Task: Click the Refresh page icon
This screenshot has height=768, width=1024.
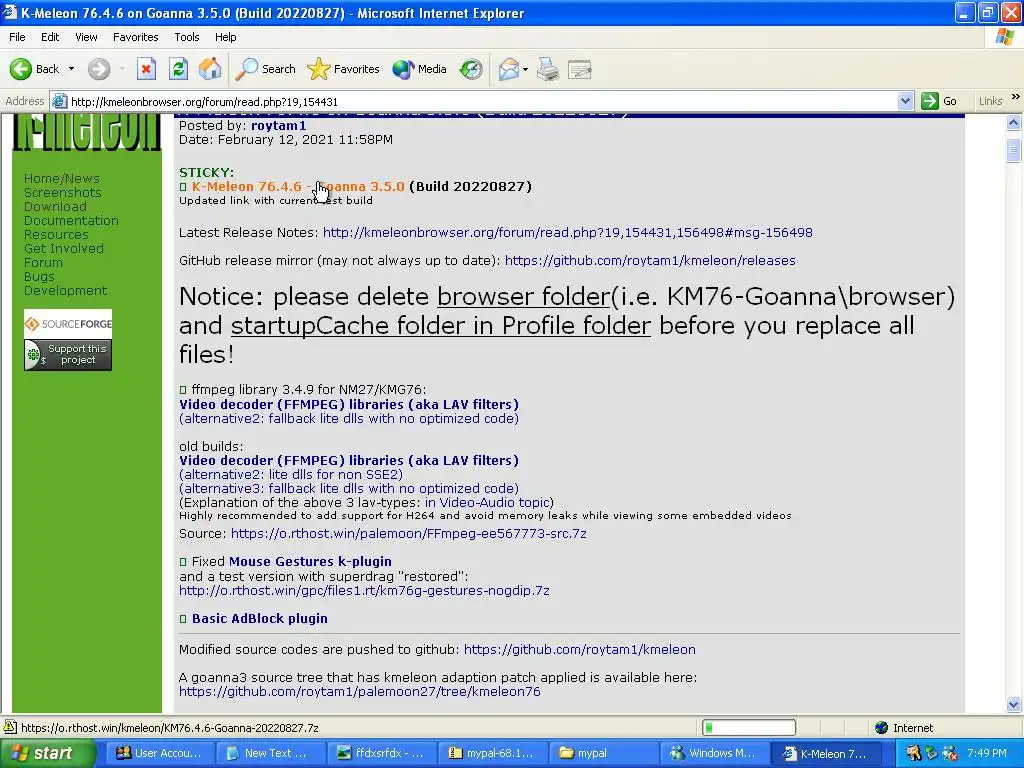Action: coord(178,69)
